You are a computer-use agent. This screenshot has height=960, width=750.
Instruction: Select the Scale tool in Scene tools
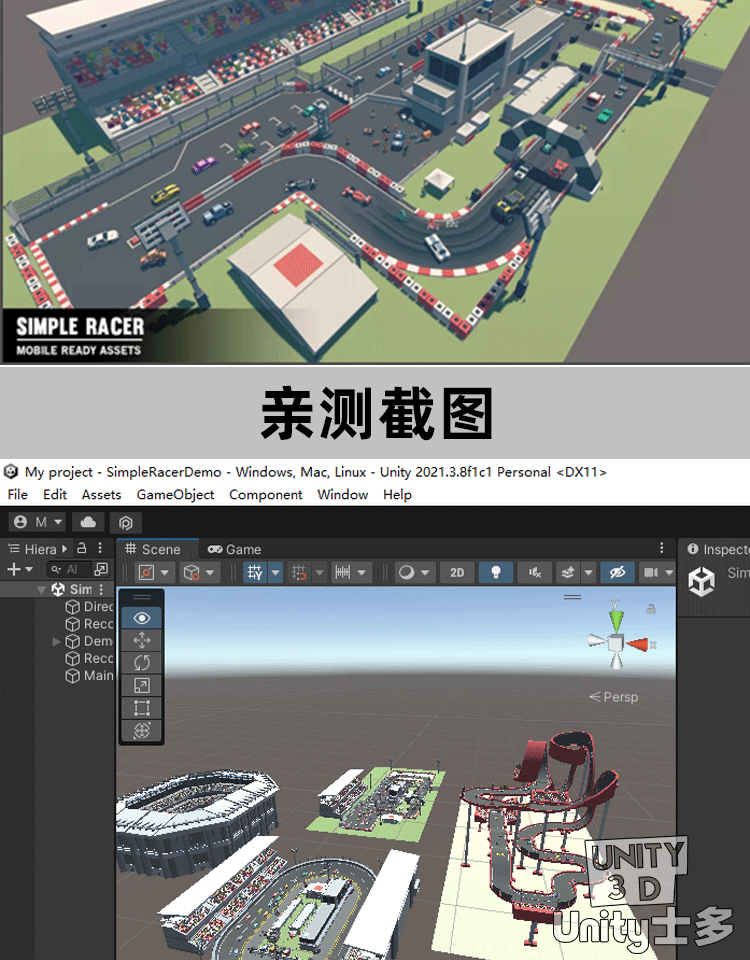[141, 686]
